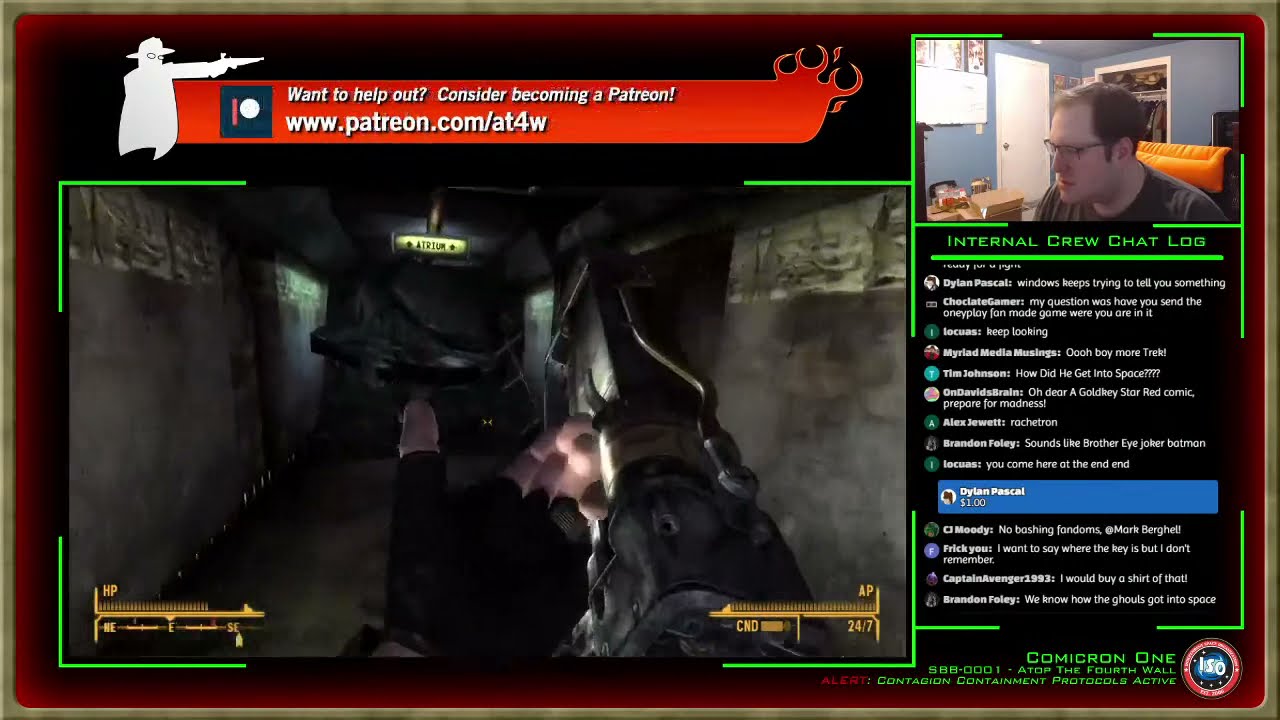Click the message "I would buy a shirt of that!"

1124,579
